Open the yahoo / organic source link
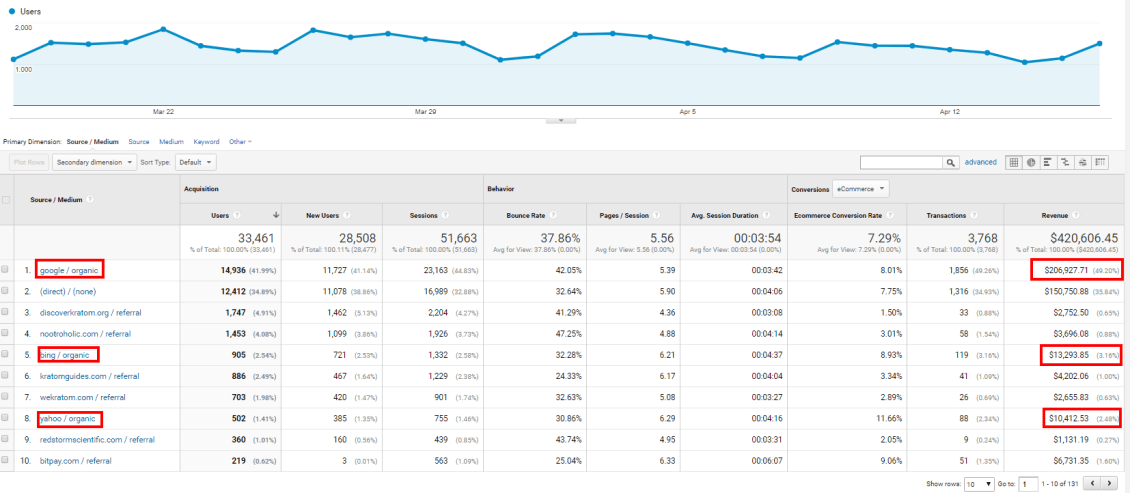 [68, 419]
